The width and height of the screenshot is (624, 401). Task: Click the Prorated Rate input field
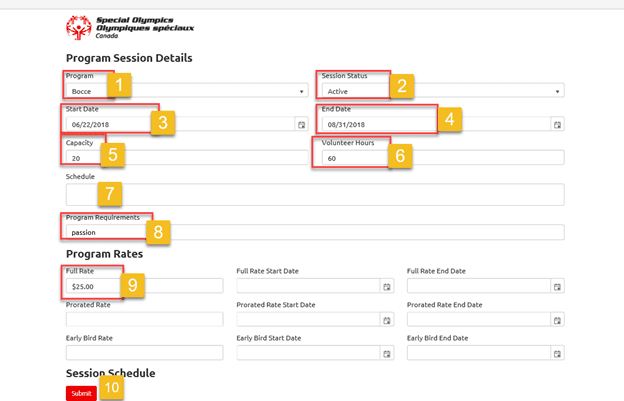coord(144,319)
